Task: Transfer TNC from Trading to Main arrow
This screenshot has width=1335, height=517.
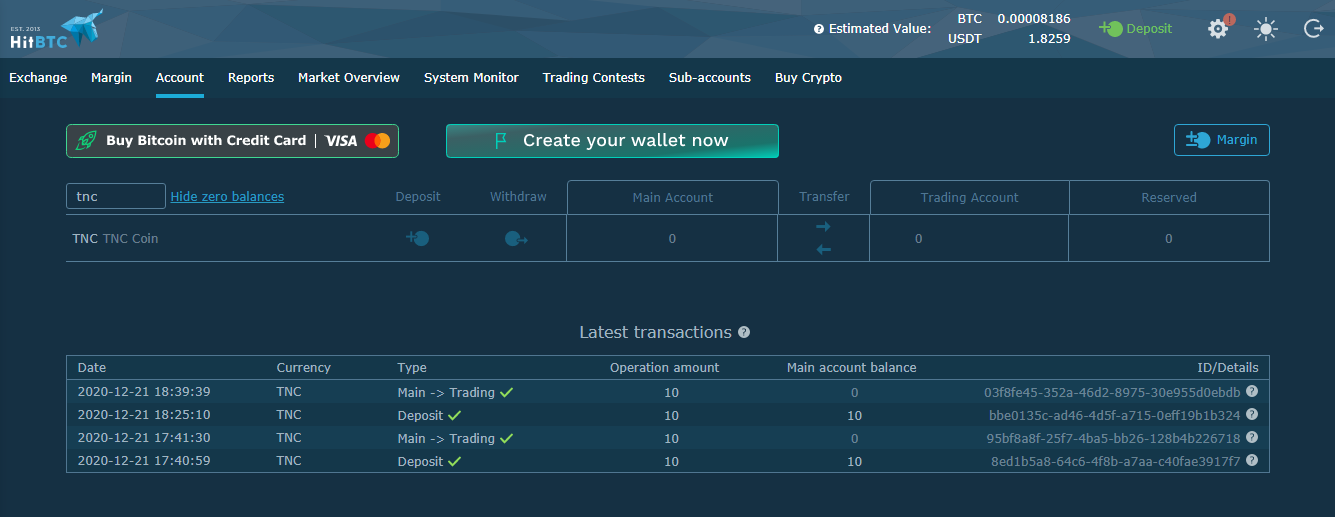Action: point(823,249)
